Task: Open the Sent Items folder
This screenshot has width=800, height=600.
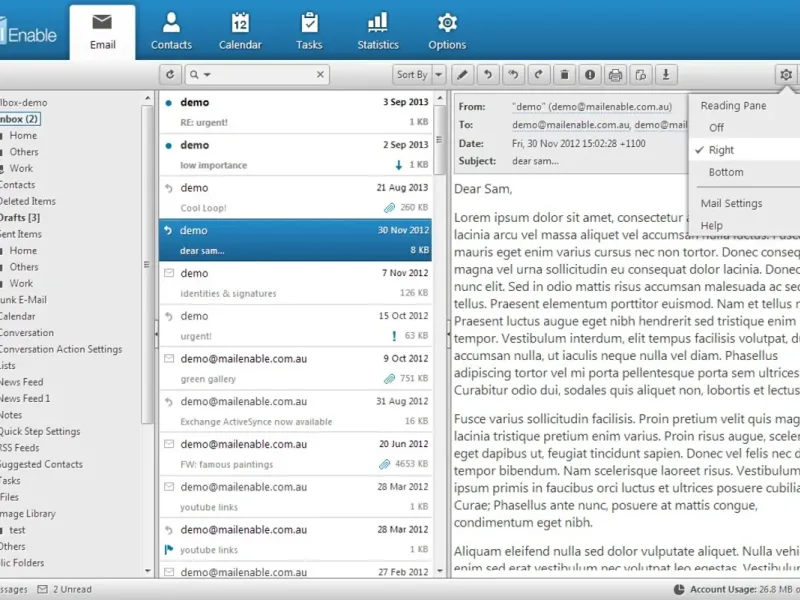Action: [21, 234]
